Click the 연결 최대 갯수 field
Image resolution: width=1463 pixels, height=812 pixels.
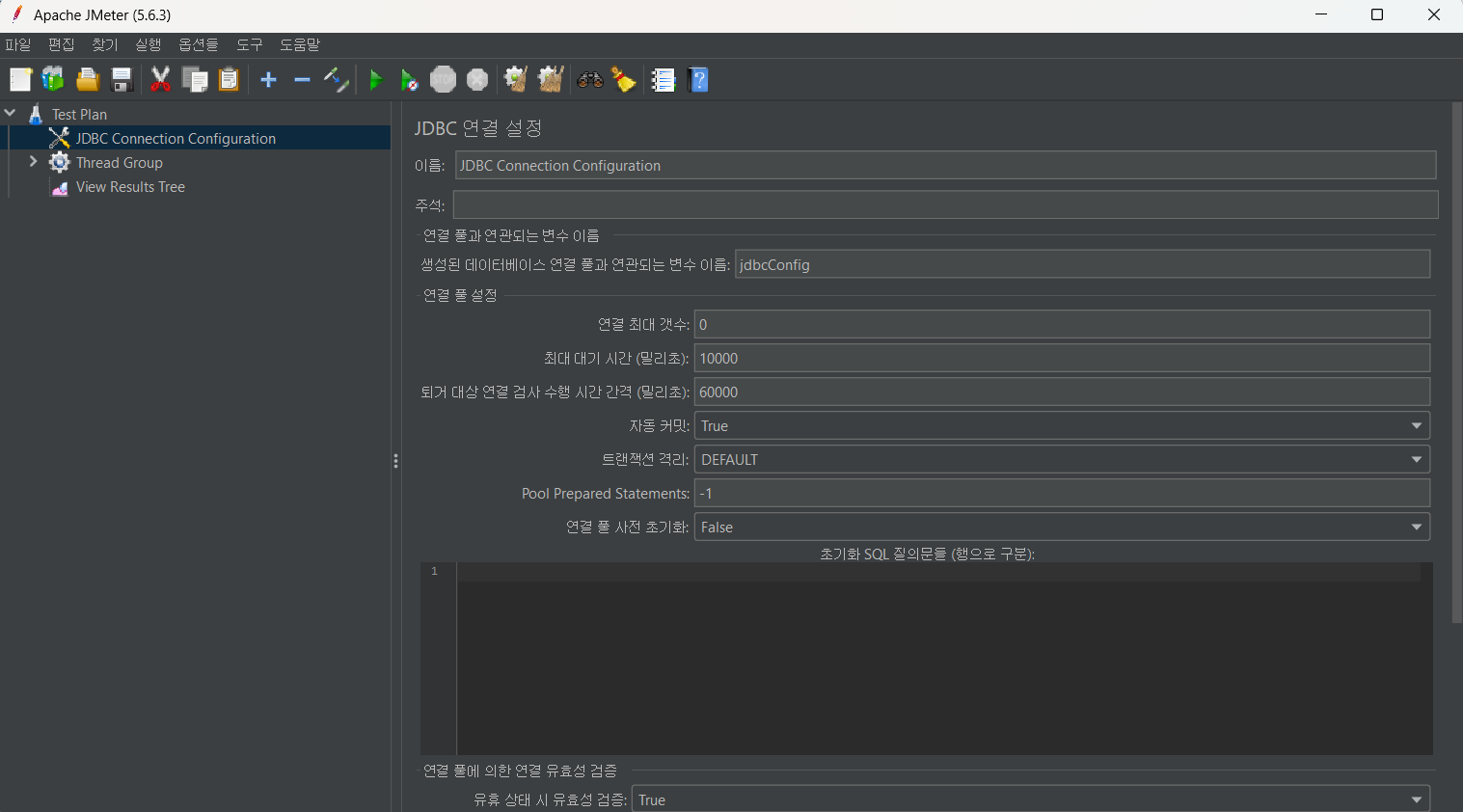[x=1062, y=324]
